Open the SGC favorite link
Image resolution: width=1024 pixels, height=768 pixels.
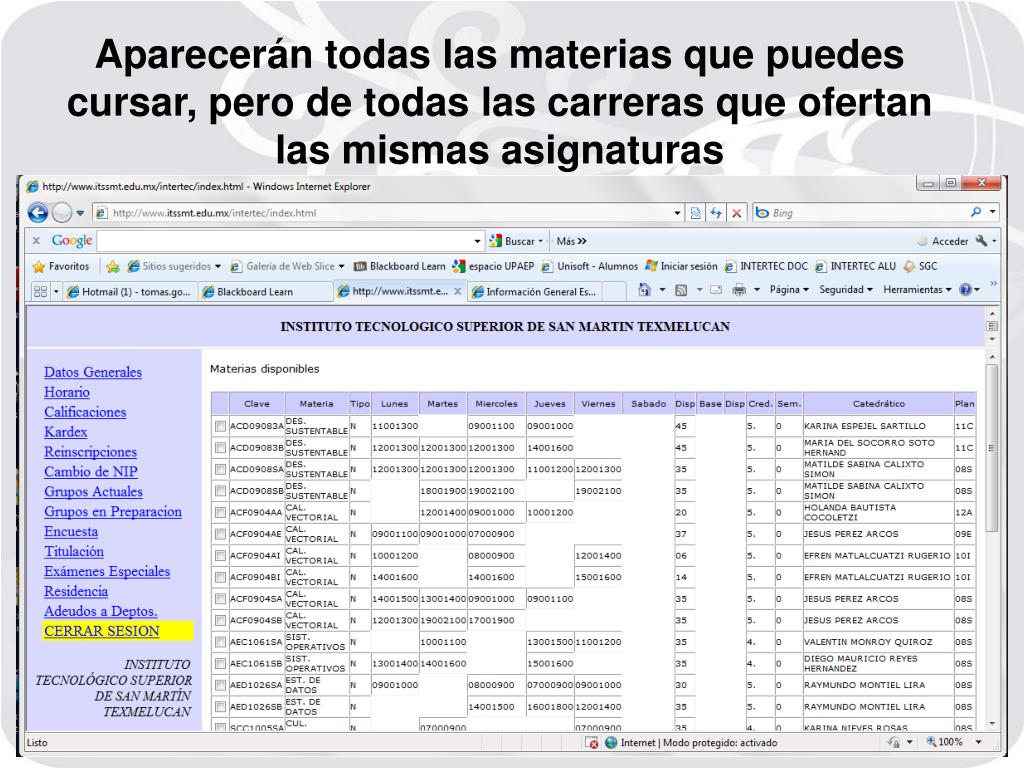point(921,266)
